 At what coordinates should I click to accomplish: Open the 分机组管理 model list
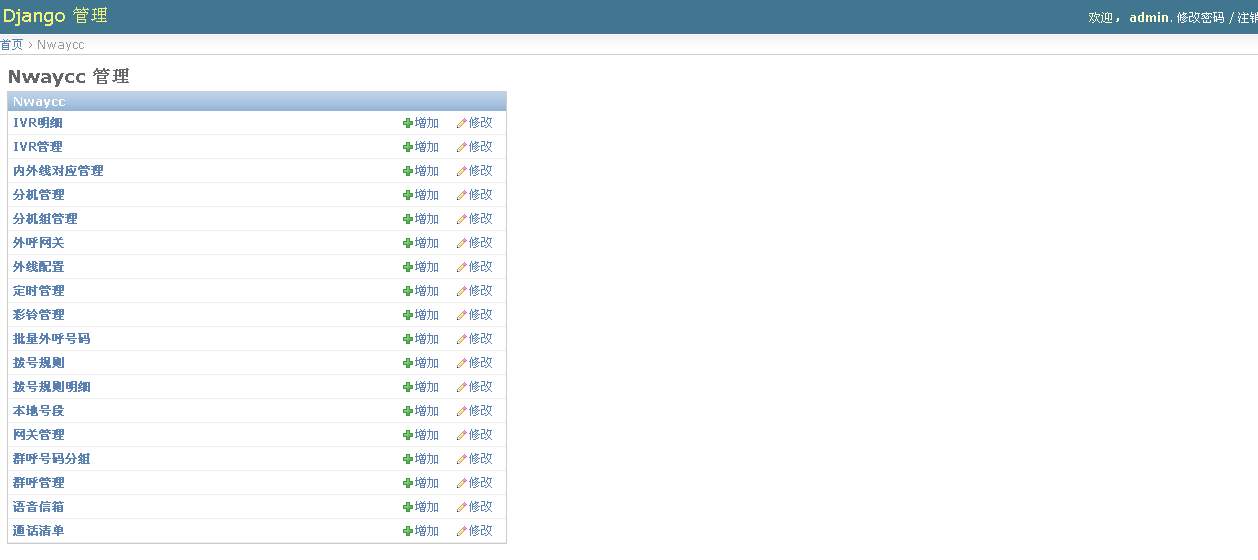[x=45, y=219]
